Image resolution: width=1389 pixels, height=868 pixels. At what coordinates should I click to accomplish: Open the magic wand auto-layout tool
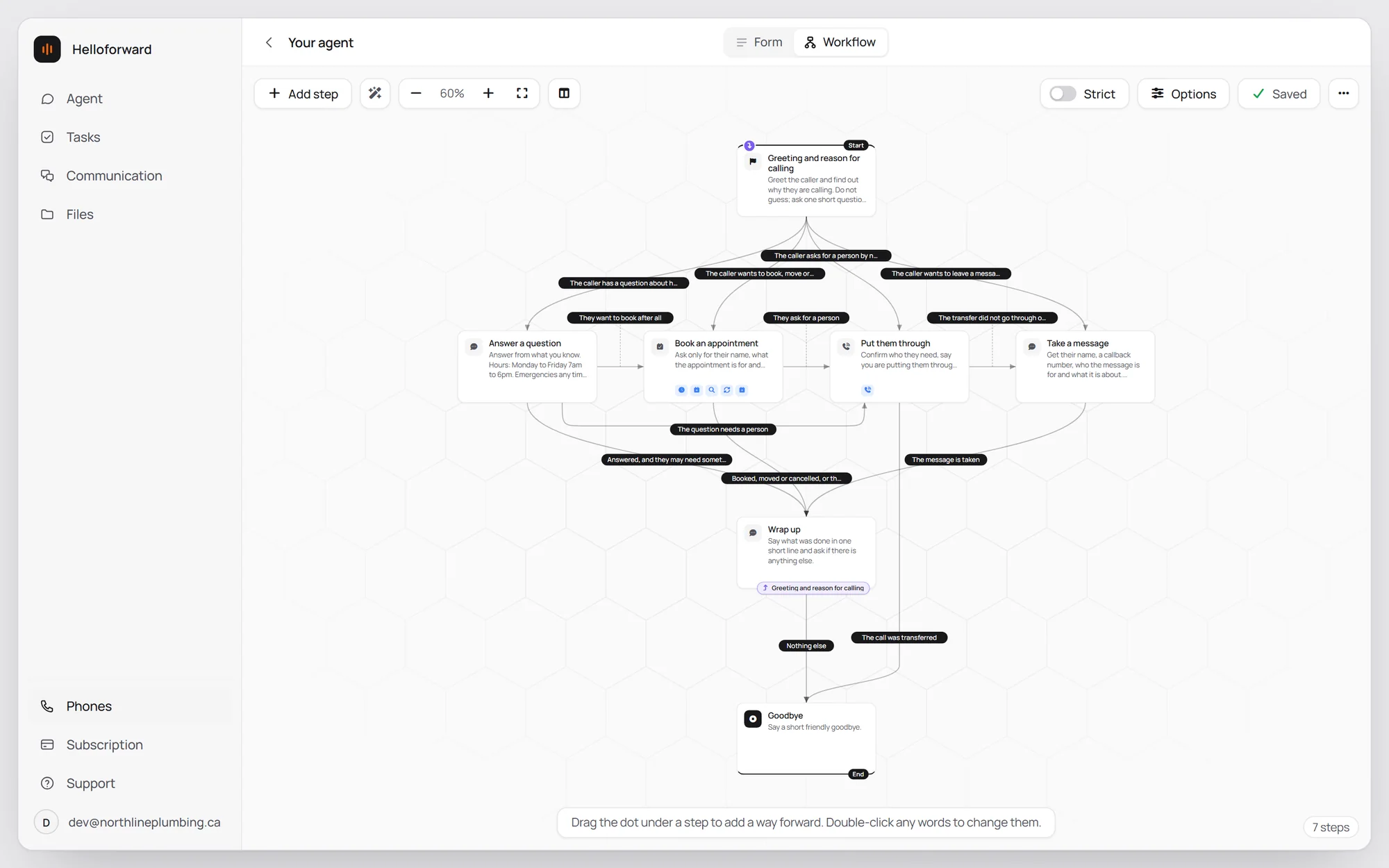[x=375, y=93]
